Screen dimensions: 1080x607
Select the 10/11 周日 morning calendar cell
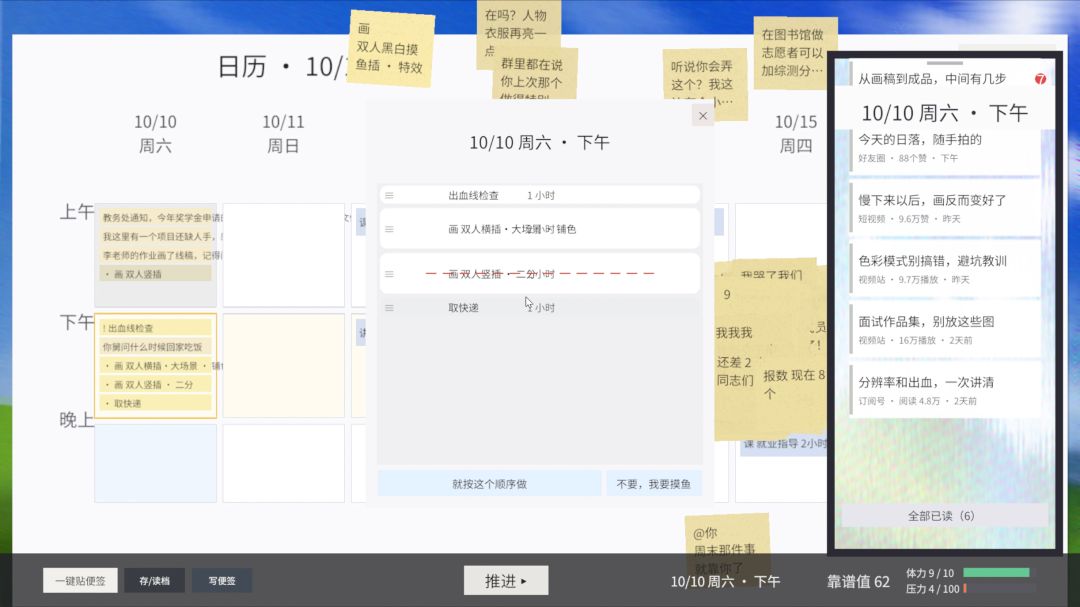[283, 255]
